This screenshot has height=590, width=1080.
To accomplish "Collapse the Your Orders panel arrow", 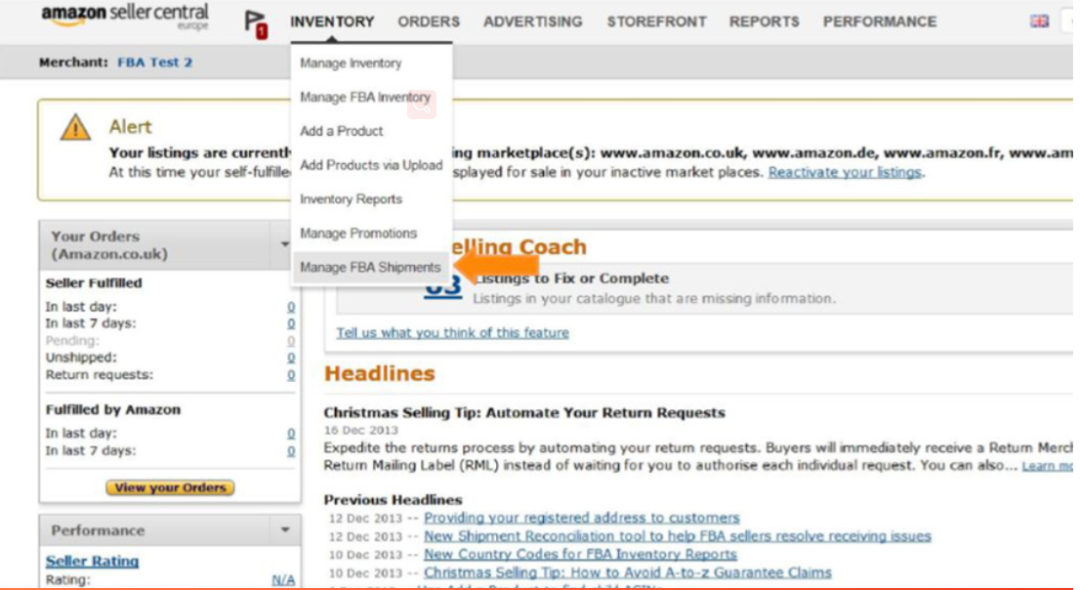I will tap(284, 244).
